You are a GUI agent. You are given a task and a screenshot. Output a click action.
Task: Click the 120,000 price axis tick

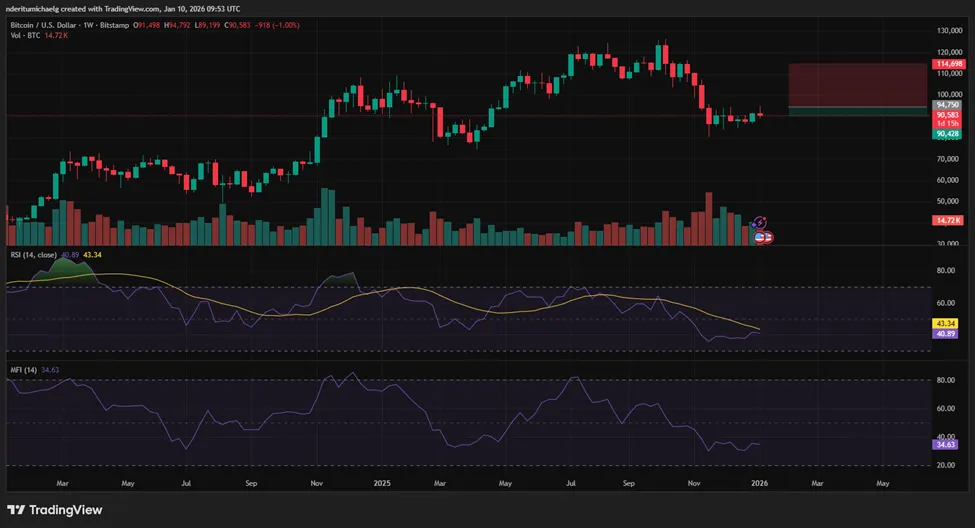point(950,52)
